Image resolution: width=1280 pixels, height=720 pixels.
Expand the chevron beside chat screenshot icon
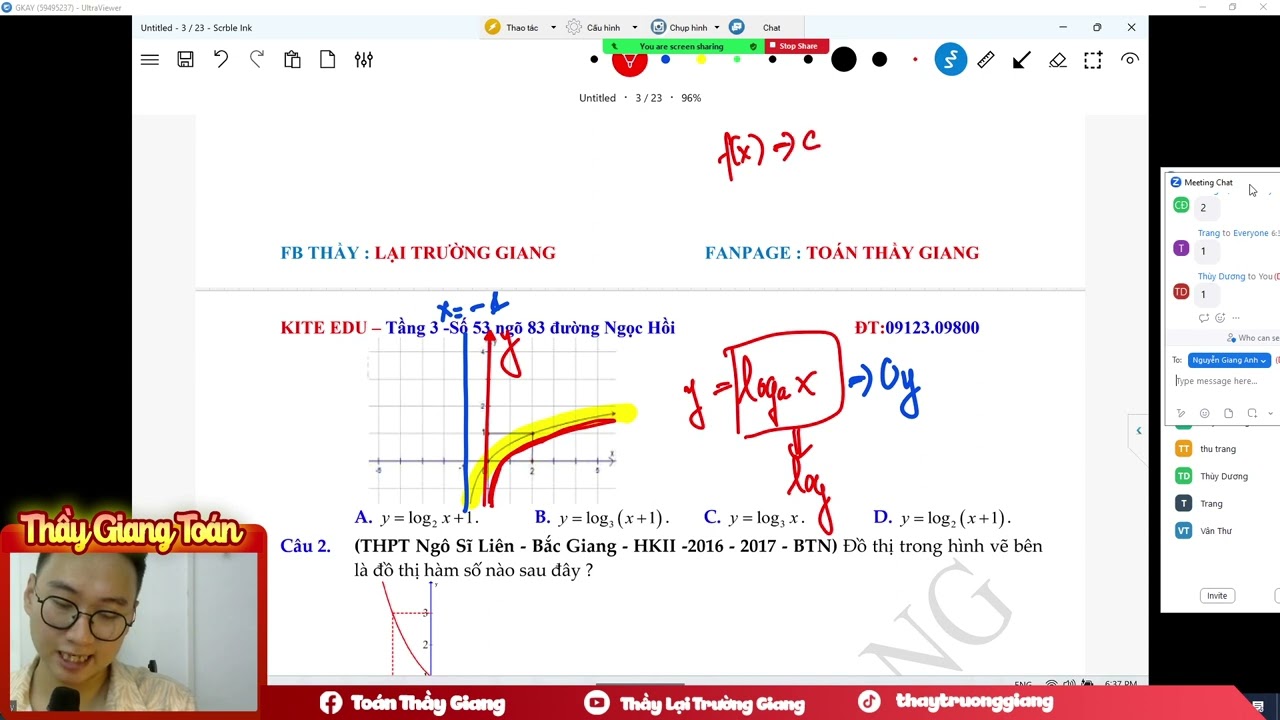click(x=1270, y=413)
